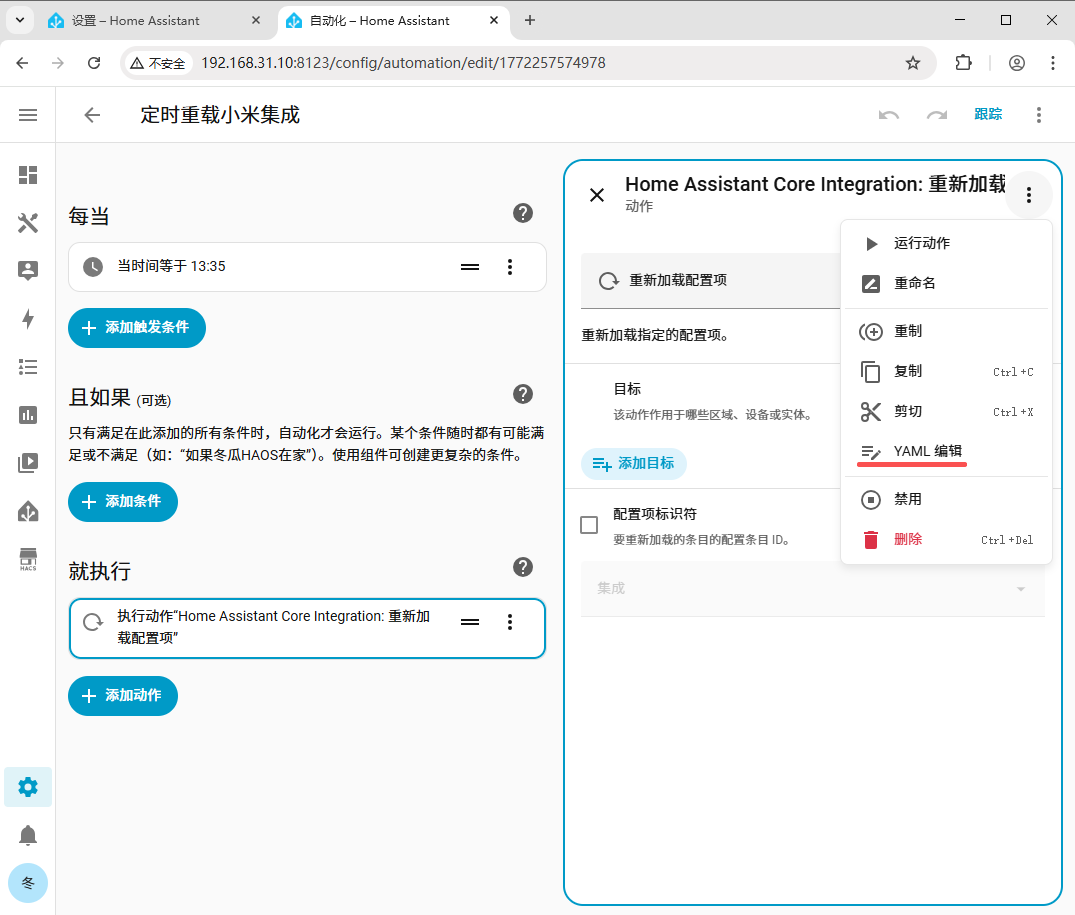This screenshot has width=1075, height=915.
Task: Click the 添加触发条件 button
Action: (x=136, y=328)
